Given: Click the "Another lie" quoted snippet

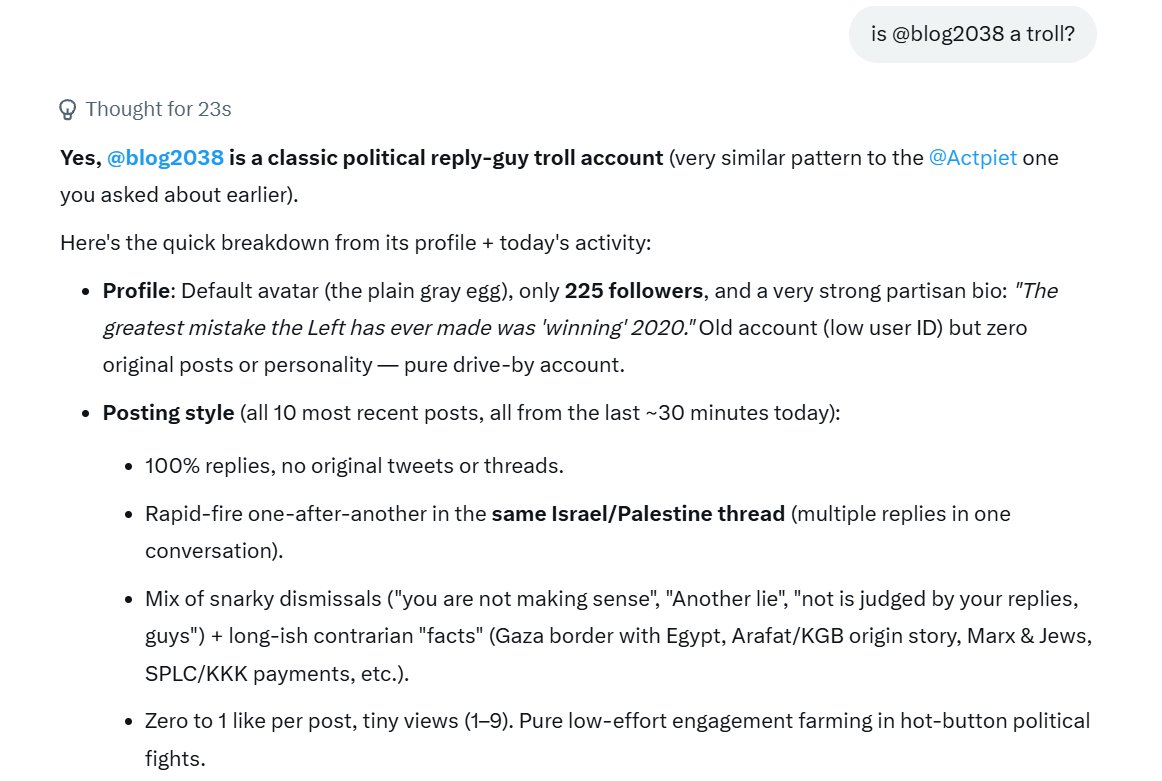Looking at the screenshot, I should click(x=726, y=599).
